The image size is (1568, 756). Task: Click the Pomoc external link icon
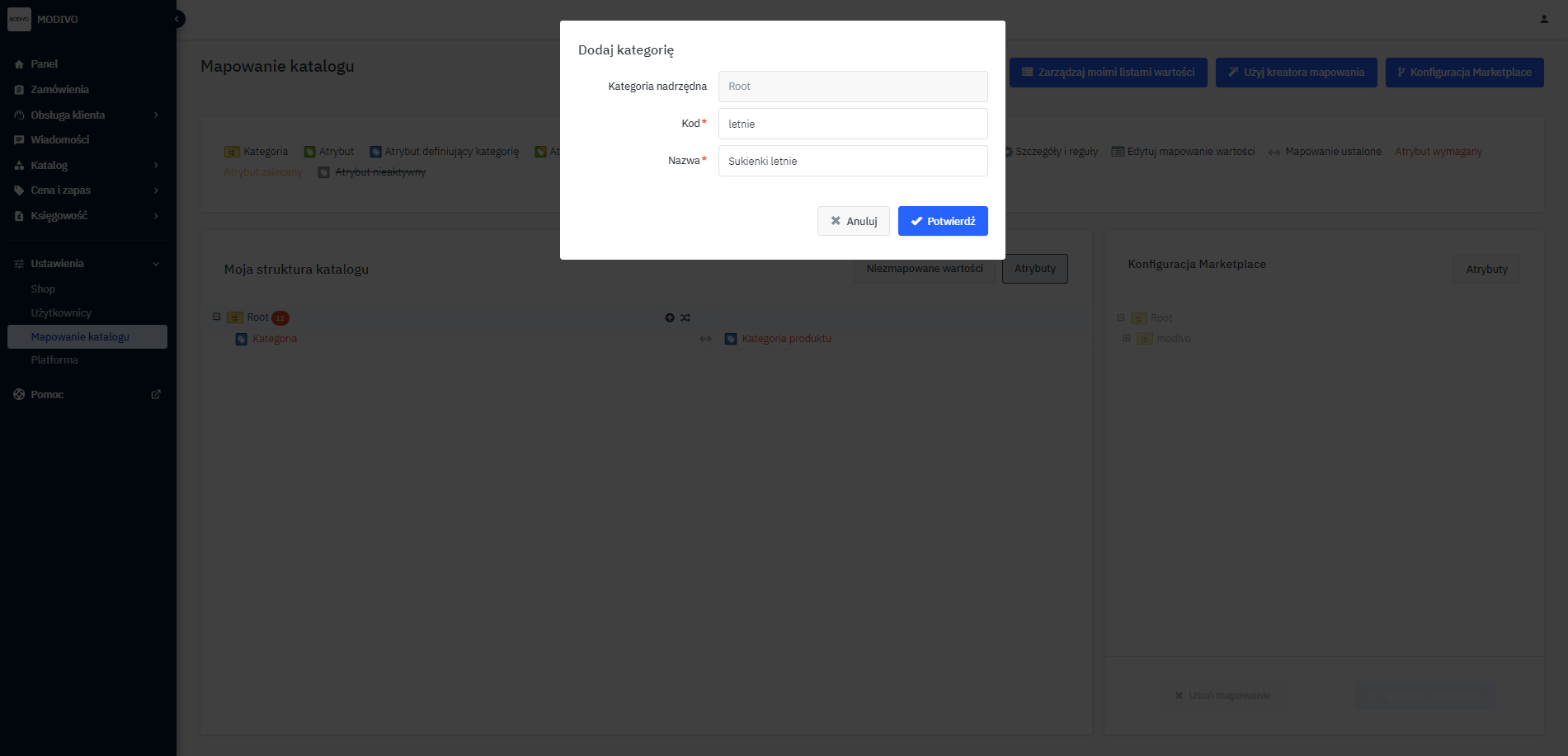pyautogui.click(x=156, y=395)
